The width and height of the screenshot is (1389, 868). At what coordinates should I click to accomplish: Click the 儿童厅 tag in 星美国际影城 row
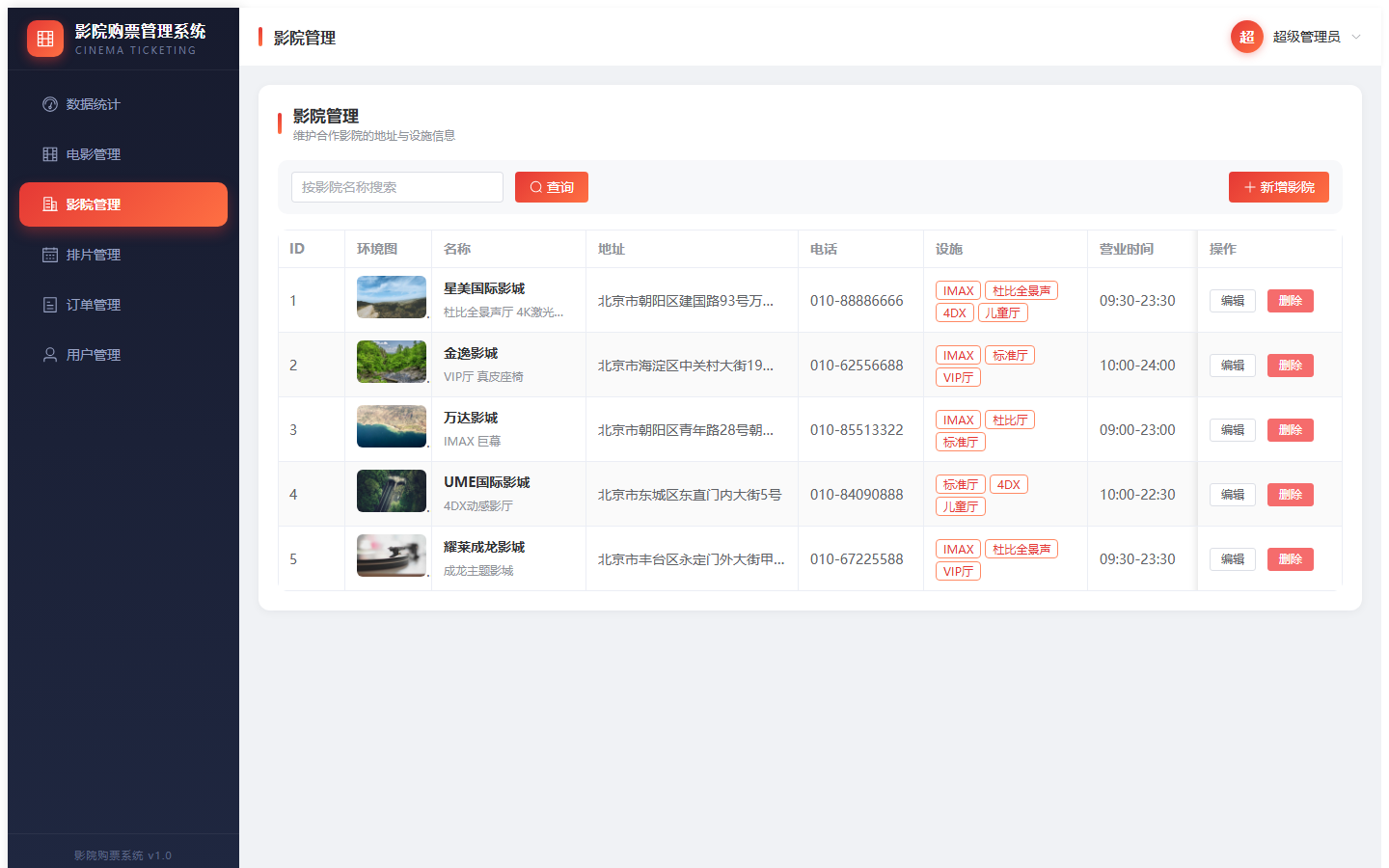[1003, 312]
